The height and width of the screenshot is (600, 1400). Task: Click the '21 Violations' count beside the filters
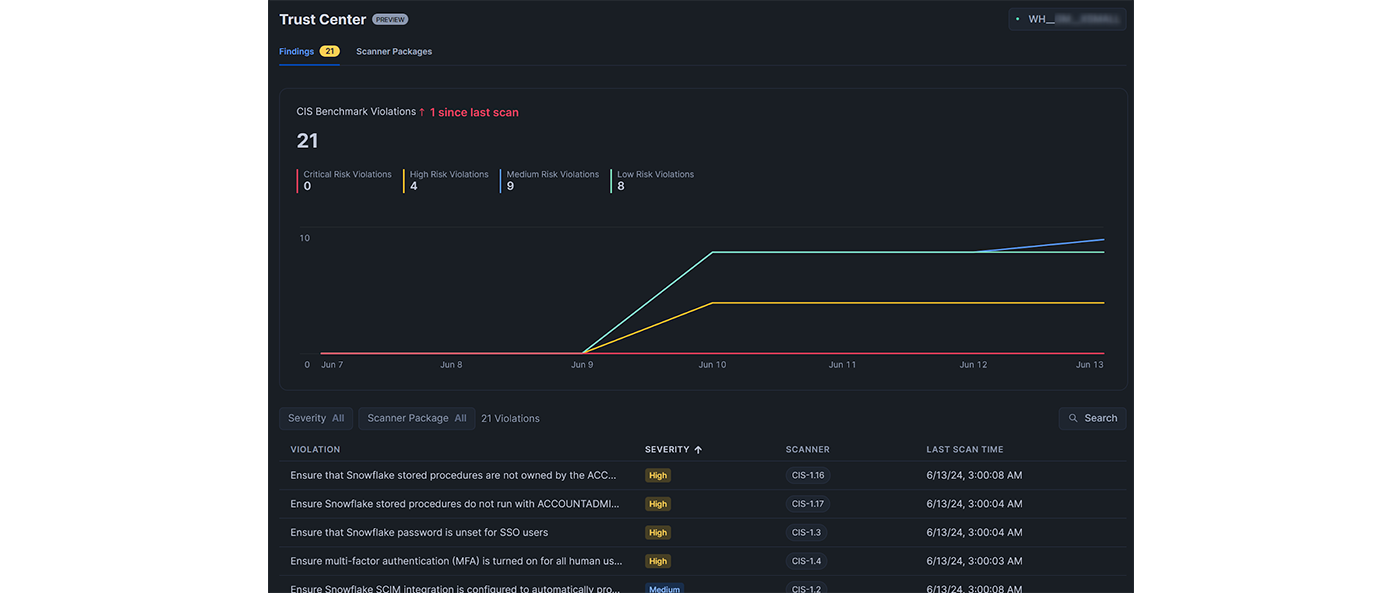[x=511, y=419]
